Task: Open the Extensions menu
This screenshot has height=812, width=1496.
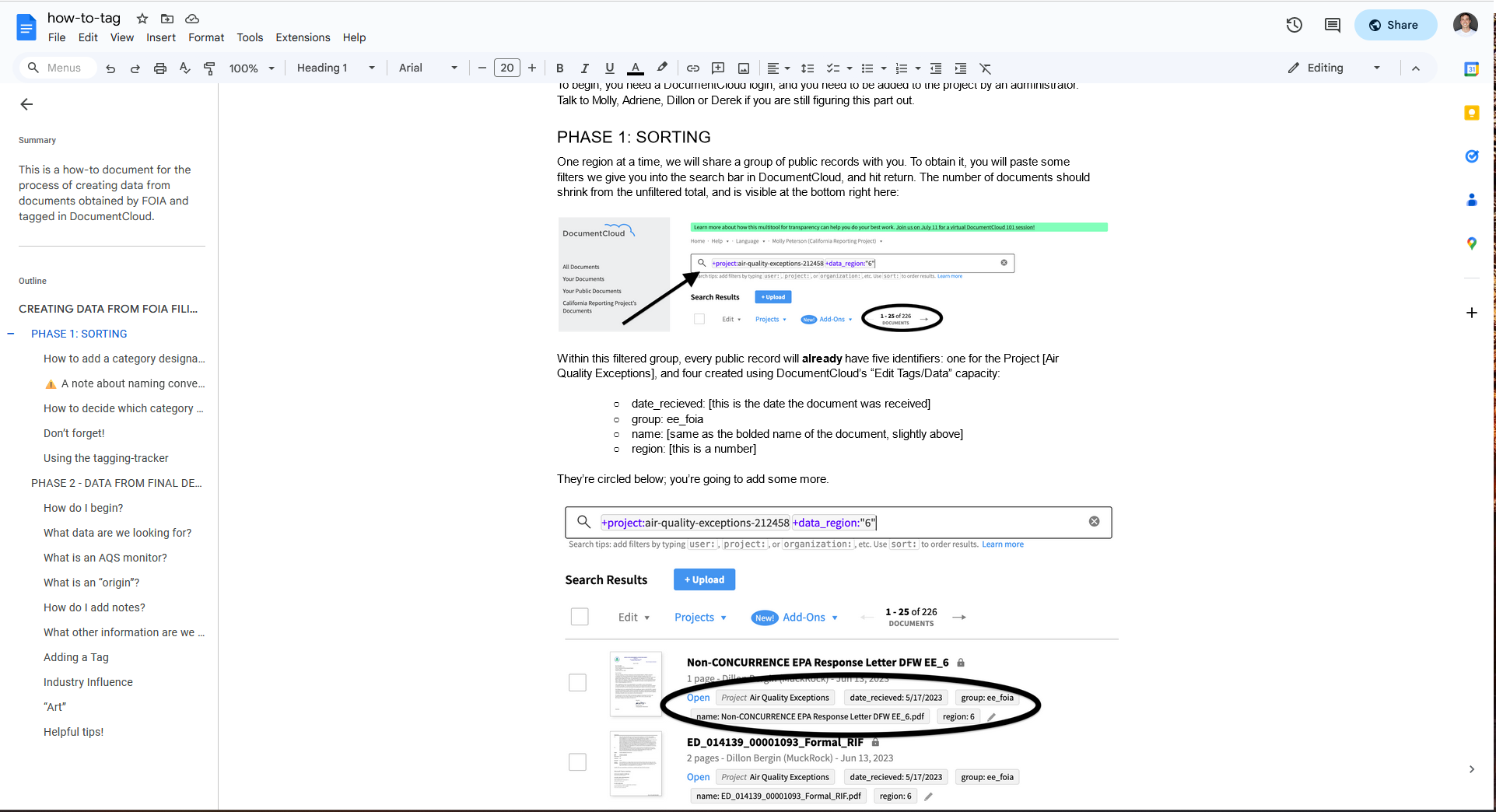Action: coord(303,37)
